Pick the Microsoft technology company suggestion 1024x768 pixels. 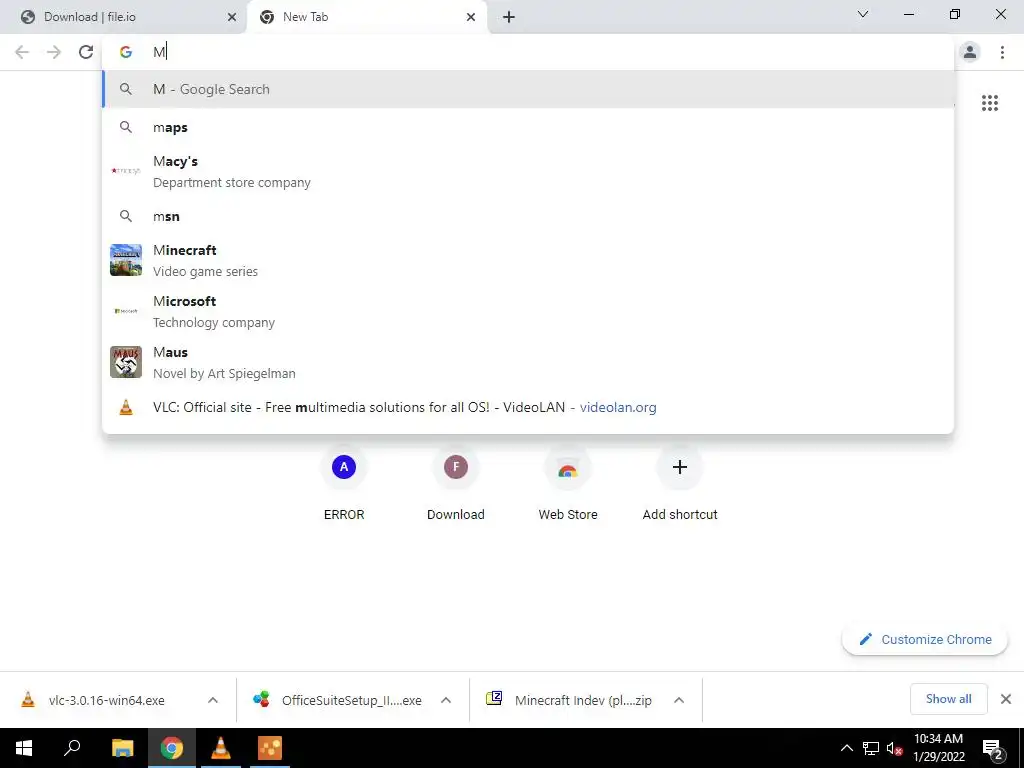tap(528, 311)
